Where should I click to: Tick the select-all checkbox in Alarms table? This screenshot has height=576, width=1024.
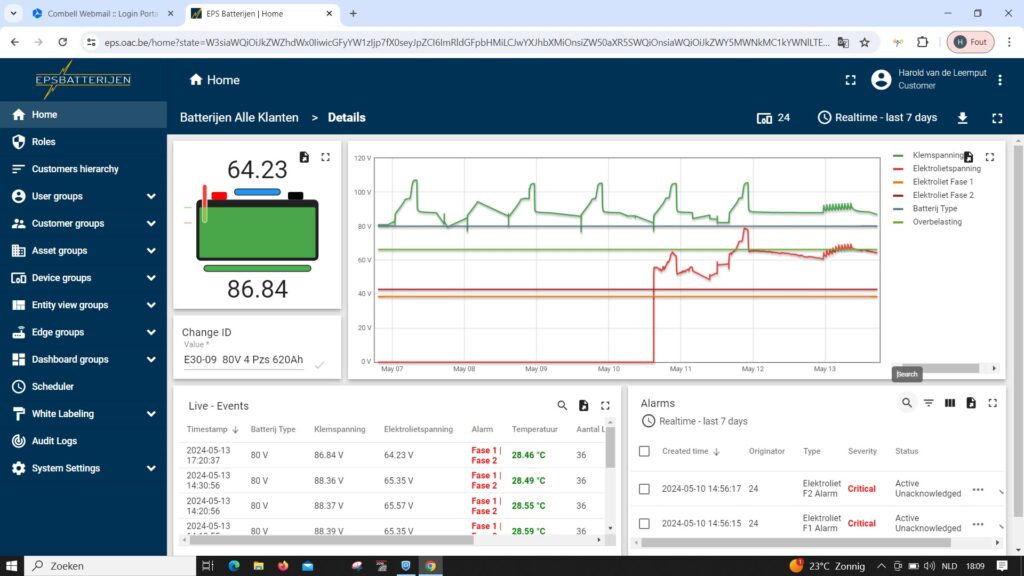(x=644, y=451)
